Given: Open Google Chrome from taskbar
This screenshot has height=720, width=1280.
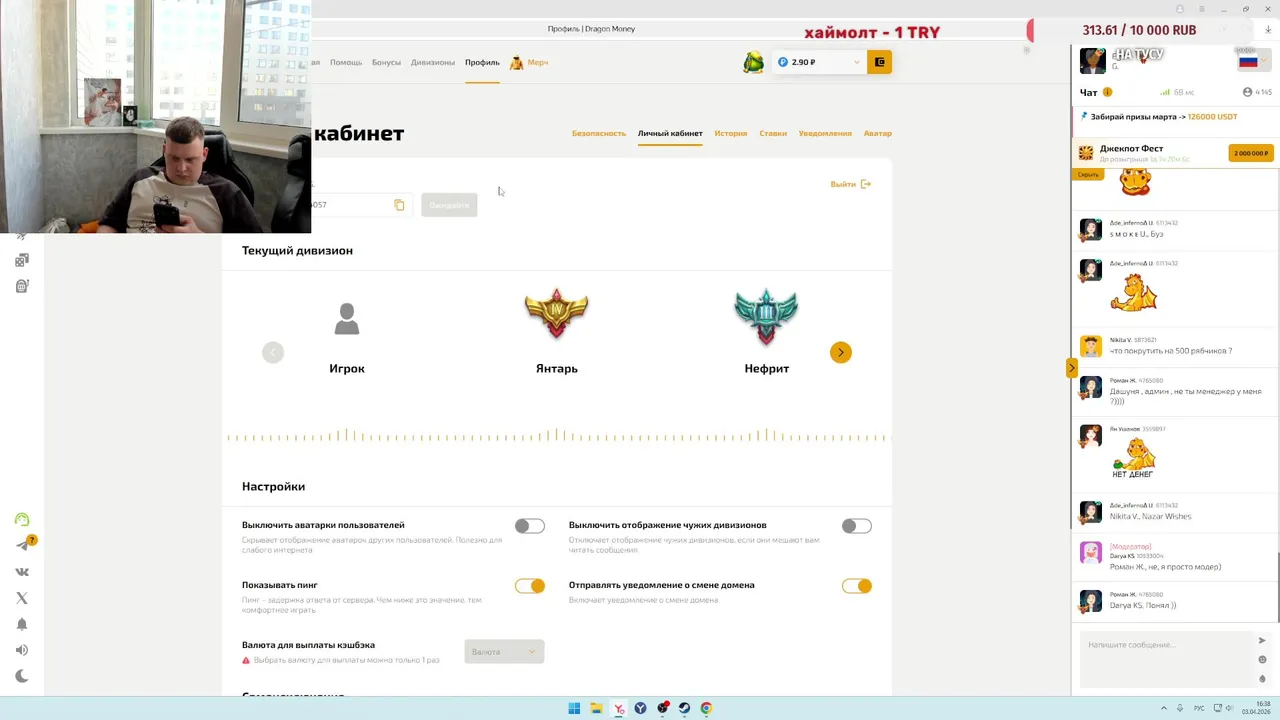Looking at the screenshot, I should (x=706, y=708).
